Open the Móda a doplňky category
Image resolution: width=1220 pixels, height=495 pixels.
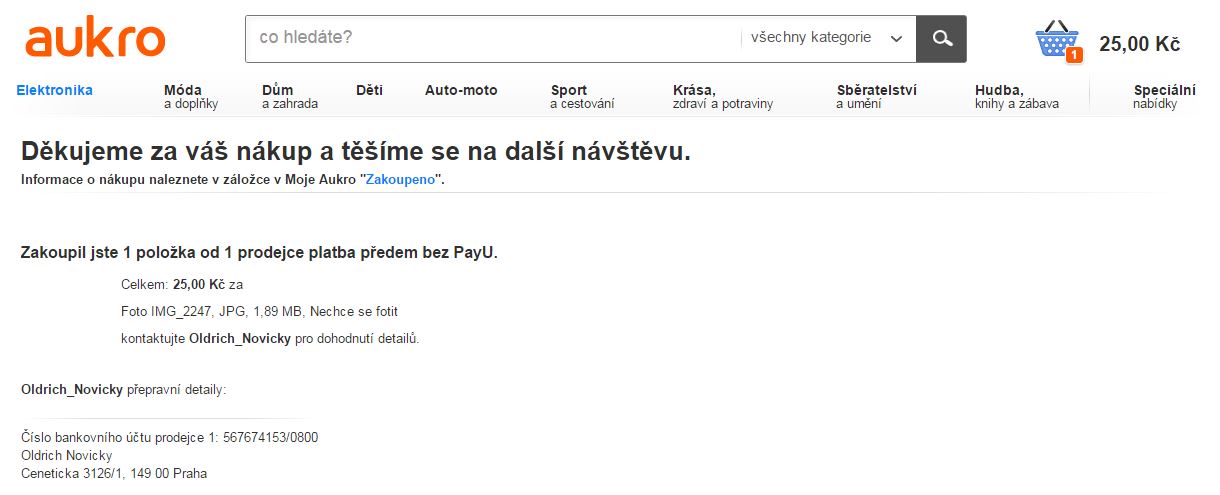[x=190, y=96]
